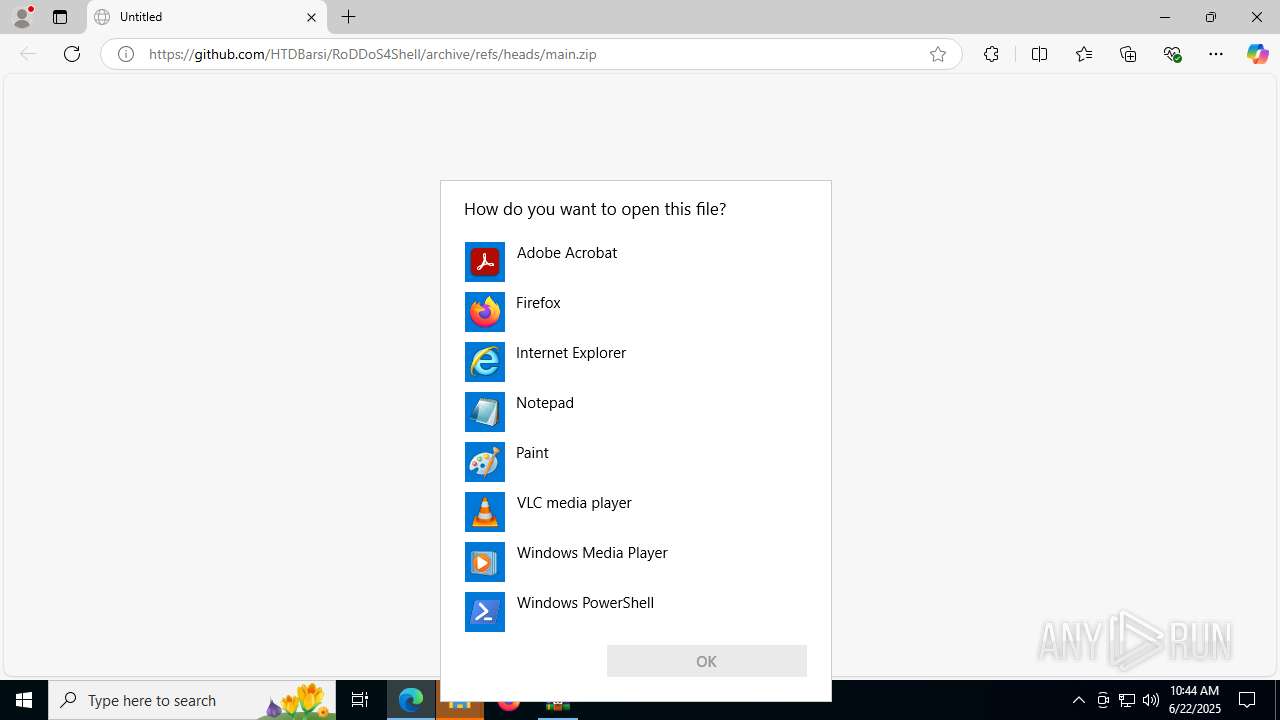The width and height of the screenshot is (1280, 720).
Task: Open Settings and more ellipsis menu
Action: point(1216,54)
